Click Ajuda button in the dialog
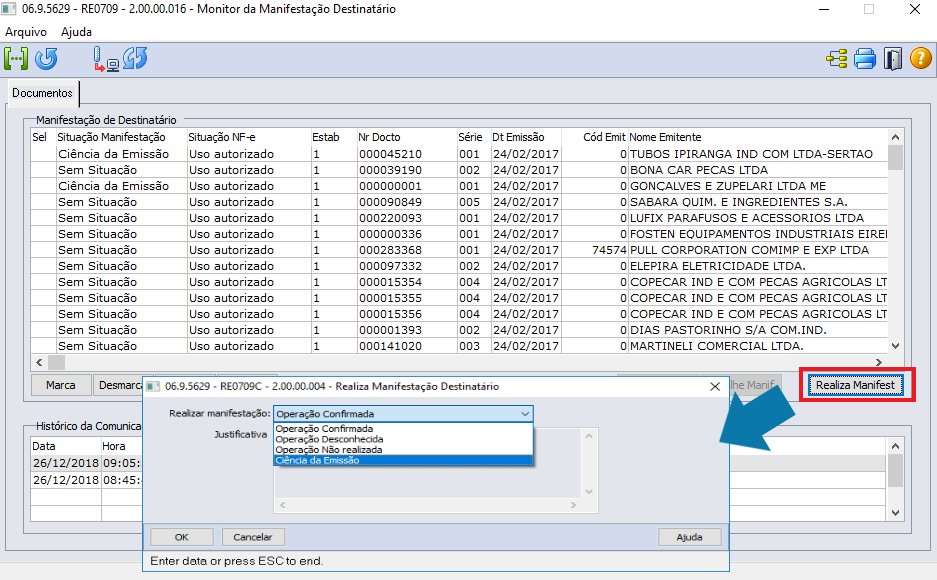 point(690,537)
